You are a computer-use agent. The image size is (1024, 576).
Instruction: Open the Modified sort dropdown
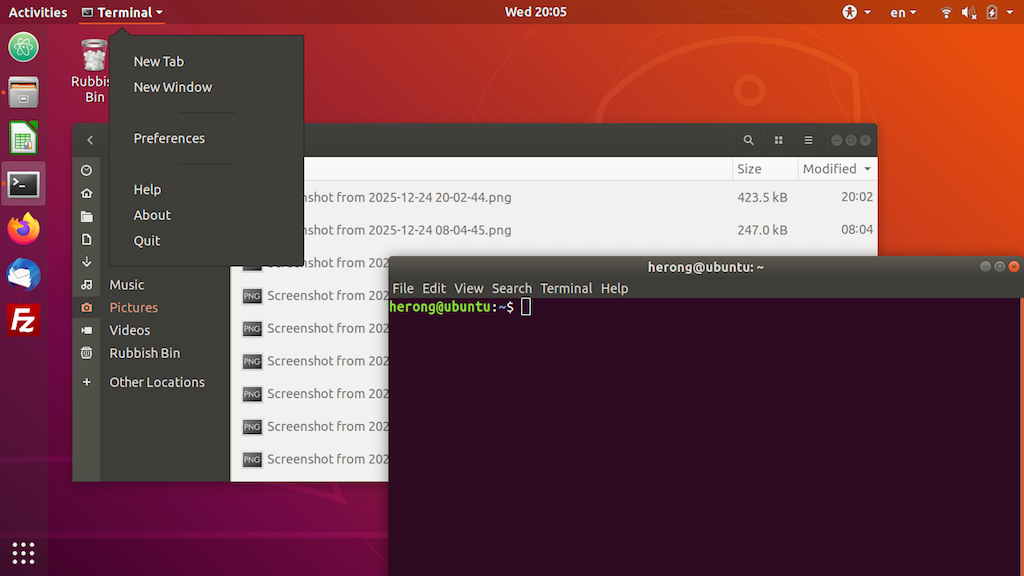tap(835, 168)
